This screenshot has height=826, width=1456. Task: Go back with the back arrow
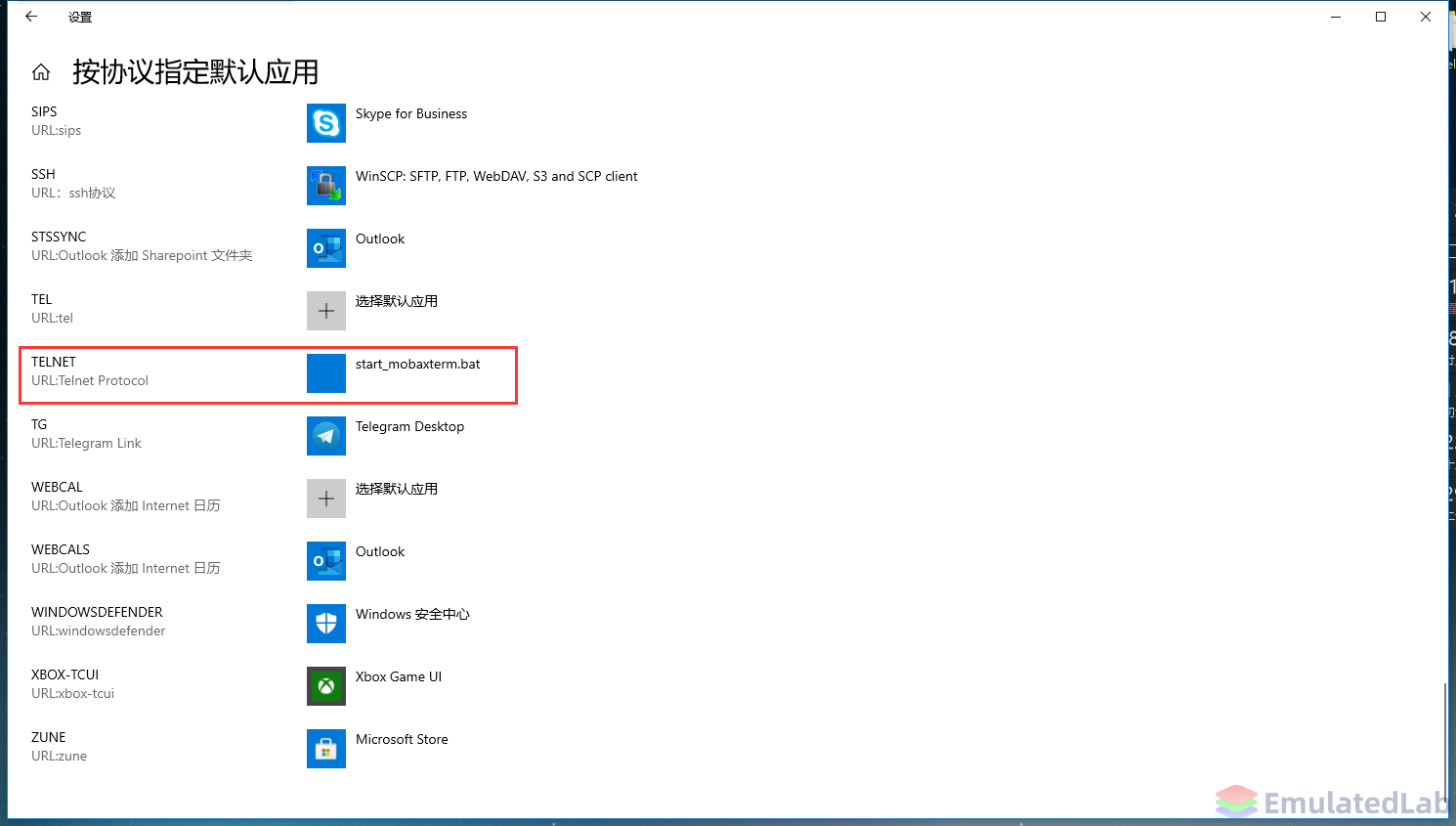click(31, 17)
